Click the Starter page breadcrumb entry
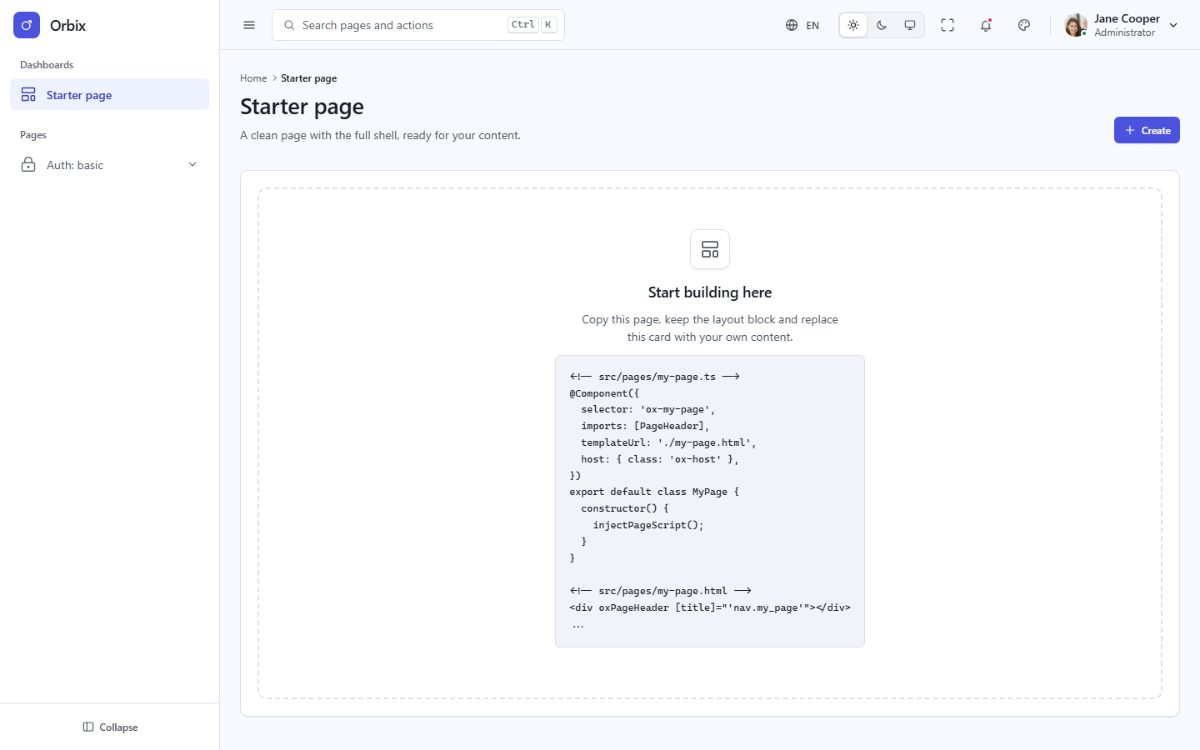The height and width of the screenshot is (750, 1200). pyautogui.click(x=309, y=78)
